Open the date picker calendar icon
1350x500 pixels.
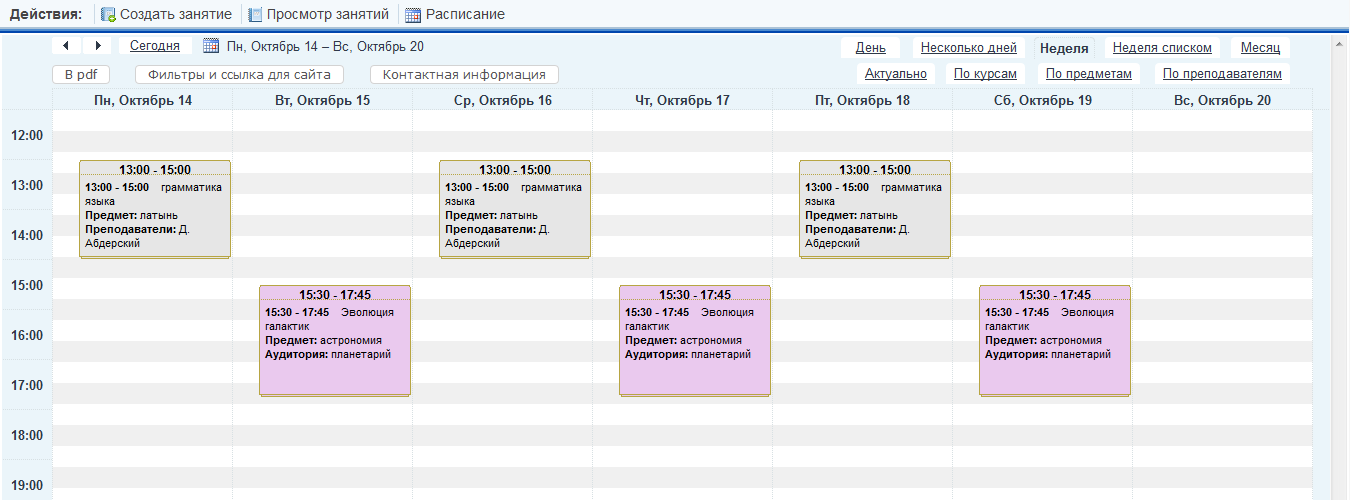[x=210, y=46]
